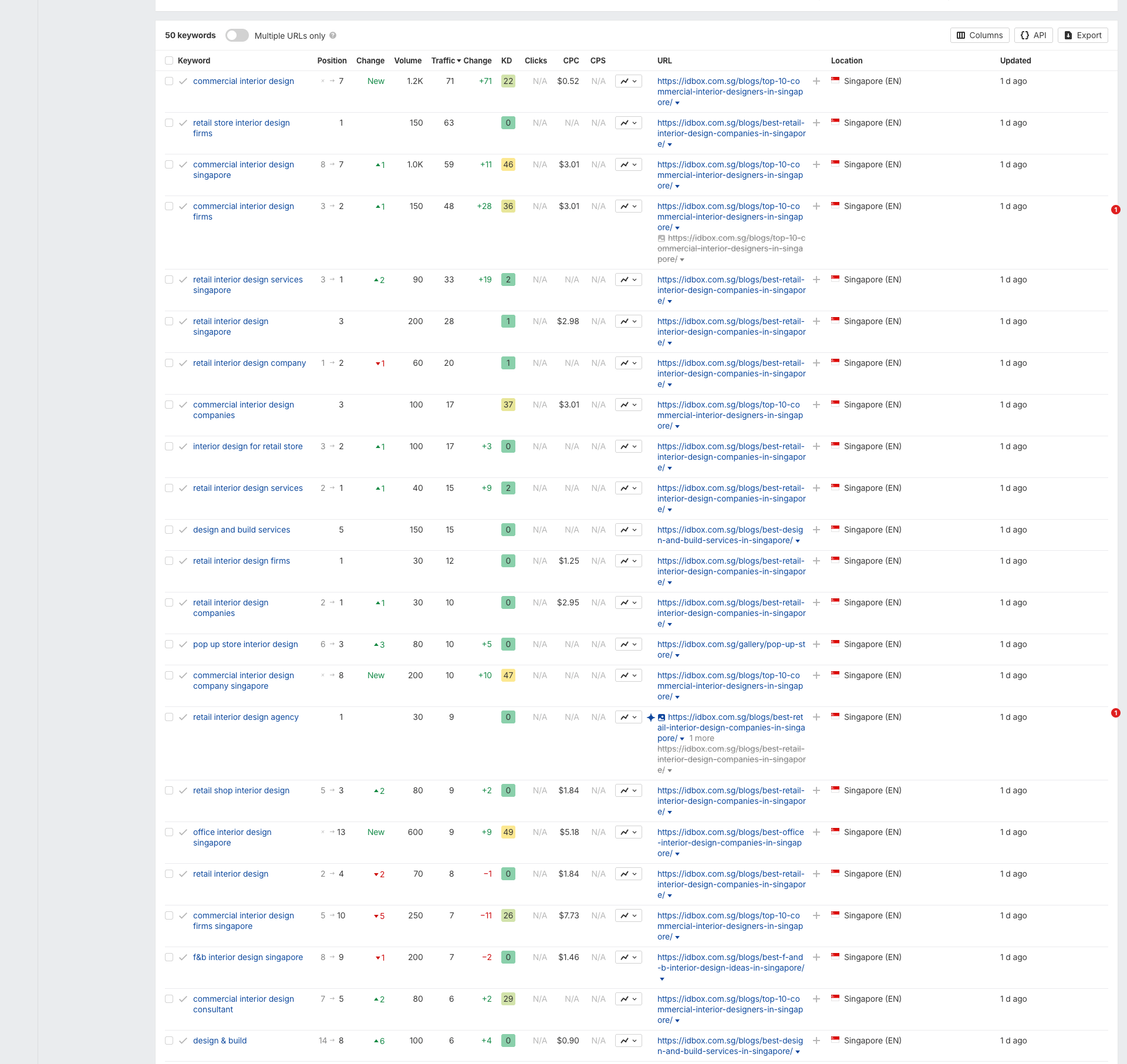The image size is (1127, 1064).
Task: Click KD badge 49 for office interior design singapore
Action: (508, 832)
